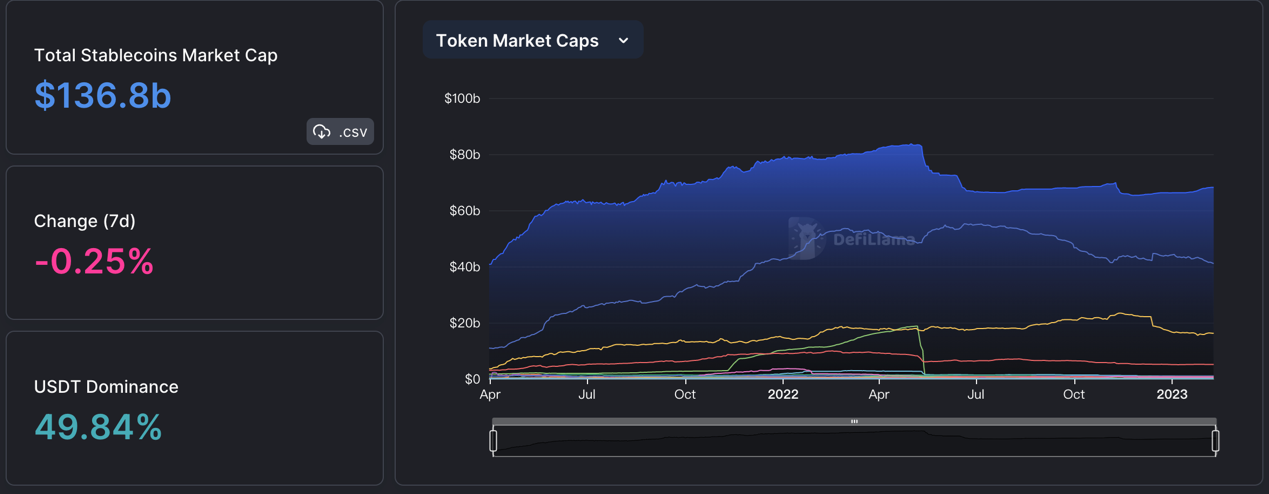Click the cloud download icon
This screenshot has width=1269, height=494.
point(322,132)
